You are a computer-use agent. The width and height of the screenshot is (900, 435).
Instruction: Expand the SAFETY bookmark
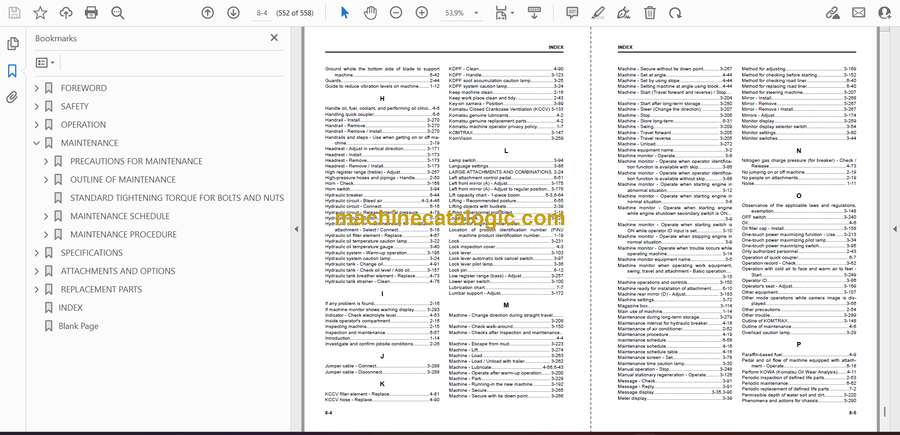37,106
